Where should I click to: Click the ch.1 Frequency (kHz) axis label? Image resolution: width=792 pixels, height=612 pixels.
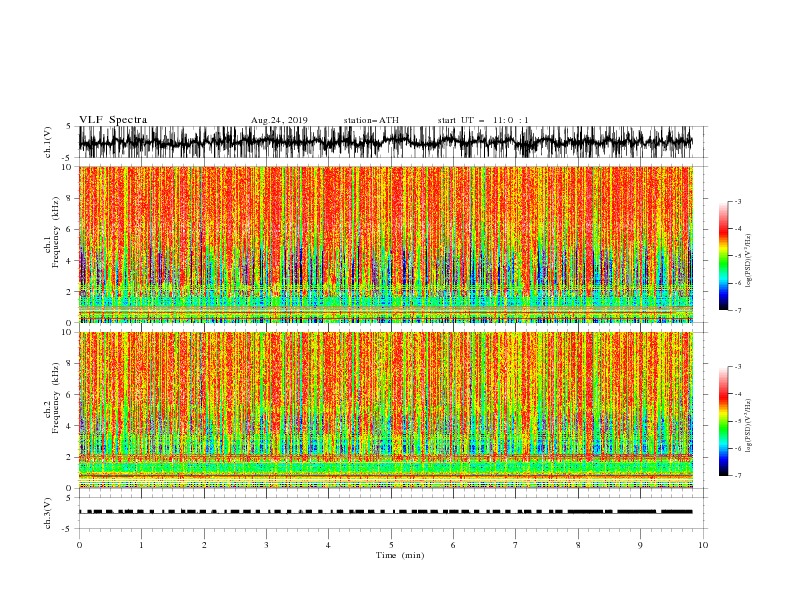[x=52, y=232]
